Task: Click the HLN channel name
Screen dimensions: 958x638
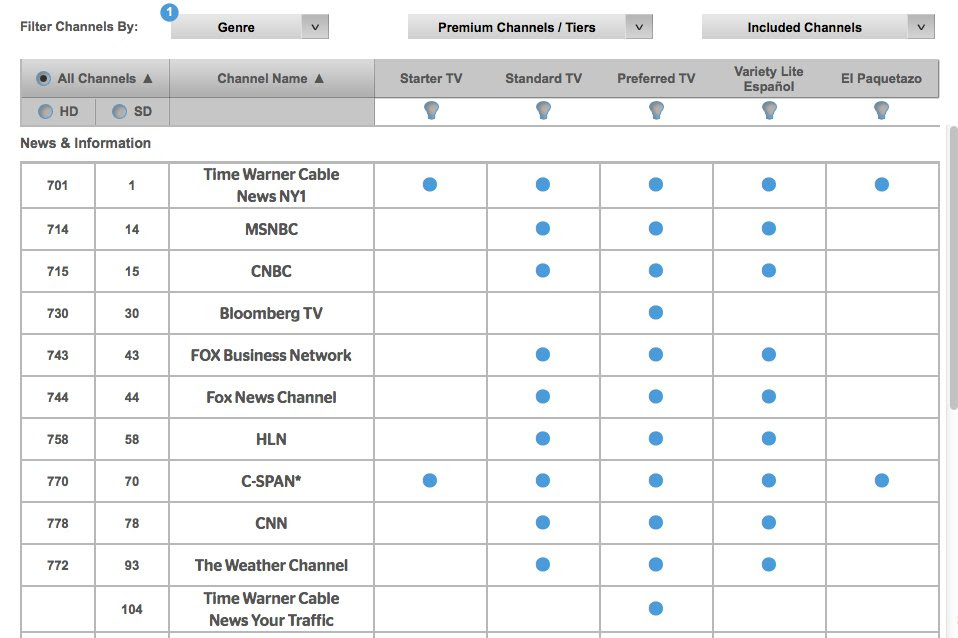Action: pyautogui.click(x=271, y=439)
